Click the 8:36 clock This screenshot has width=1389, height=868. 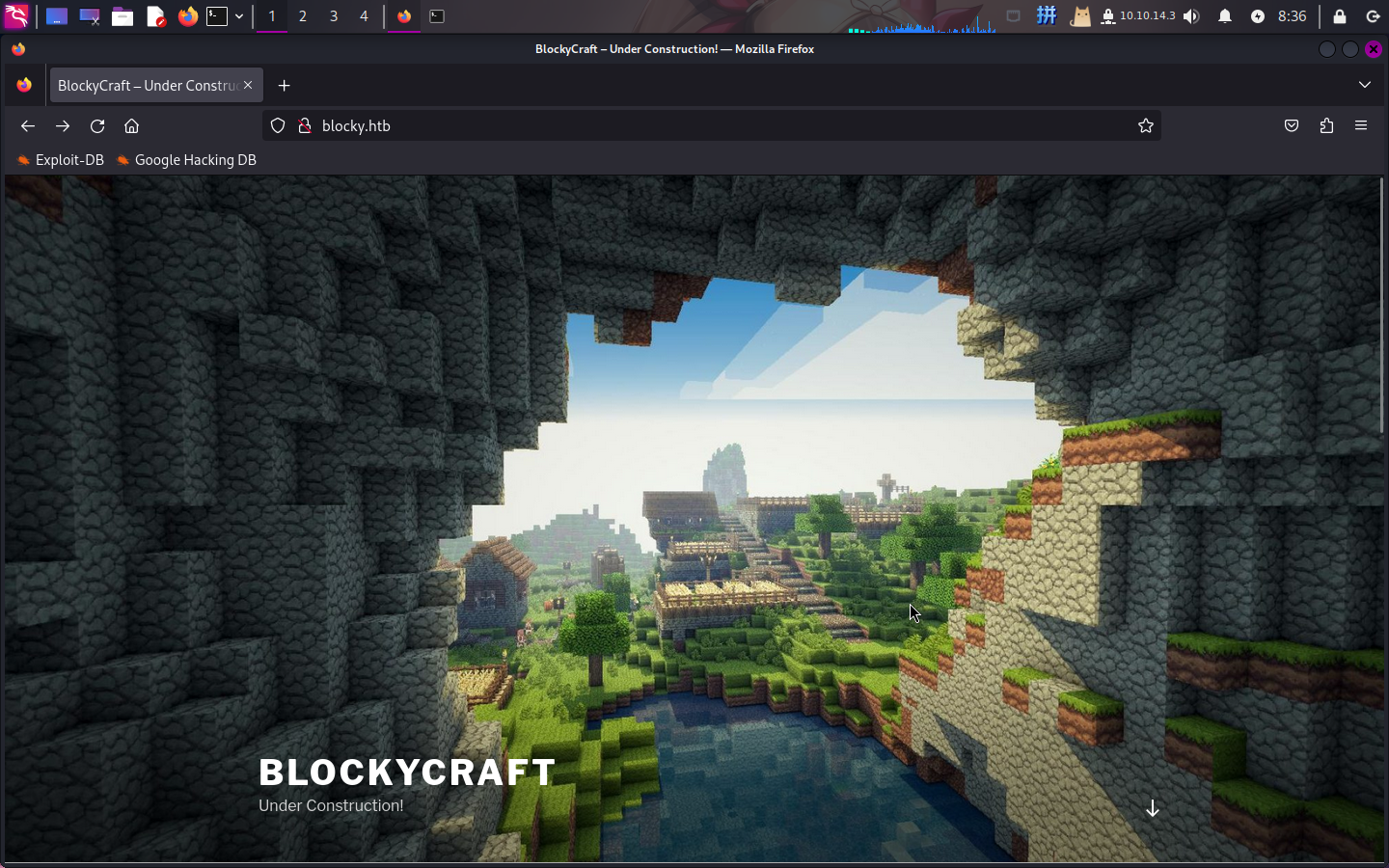pos(1293,16)
